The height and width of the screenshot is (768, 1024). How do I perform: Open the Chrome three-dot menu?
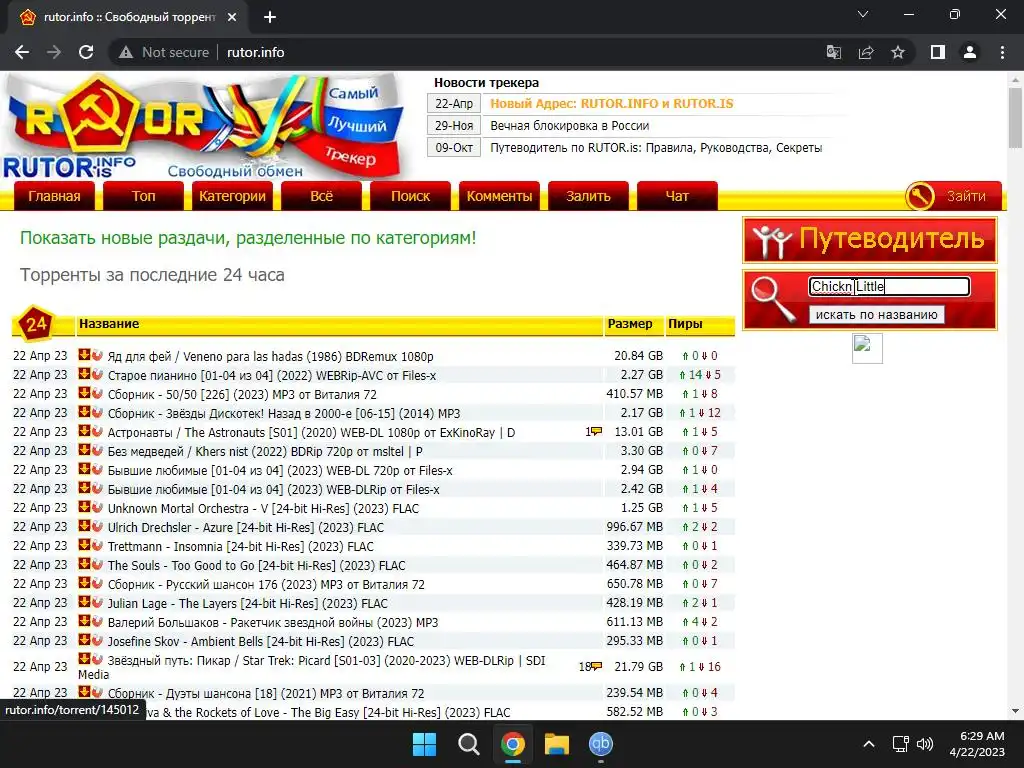click(1002, 52)
